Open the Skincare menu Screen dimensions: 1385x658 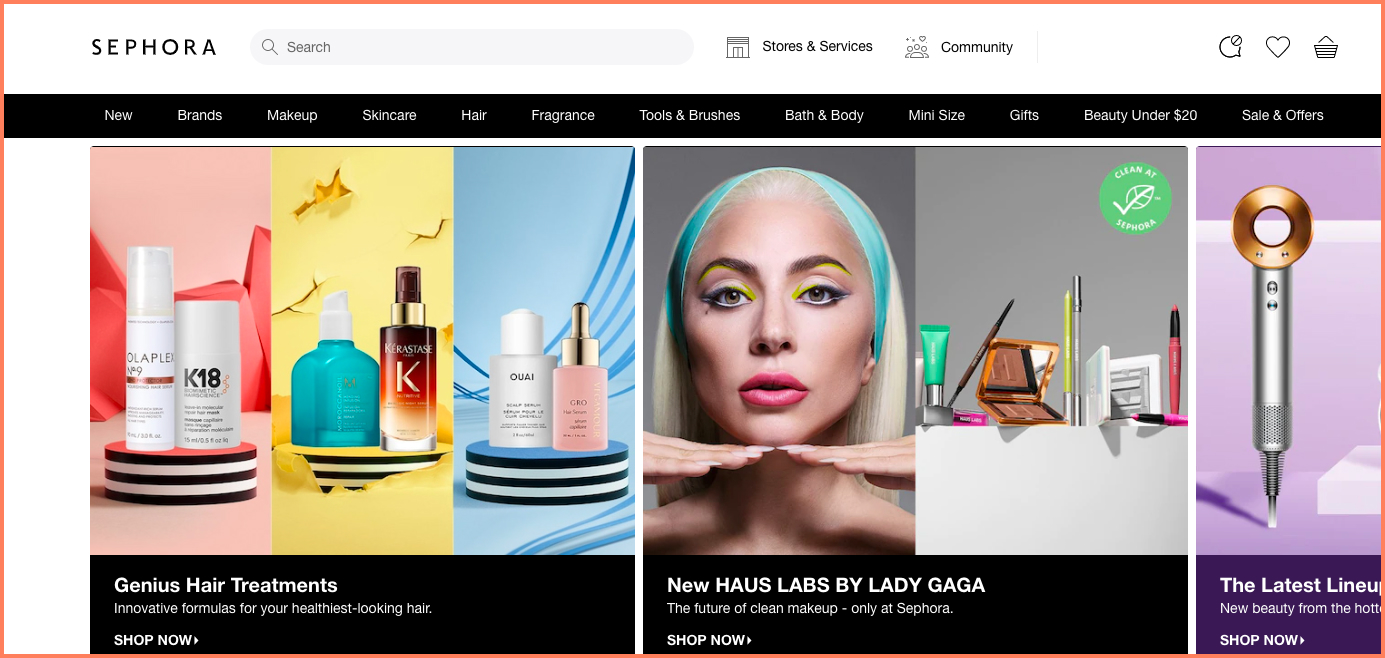click(389, 115)
